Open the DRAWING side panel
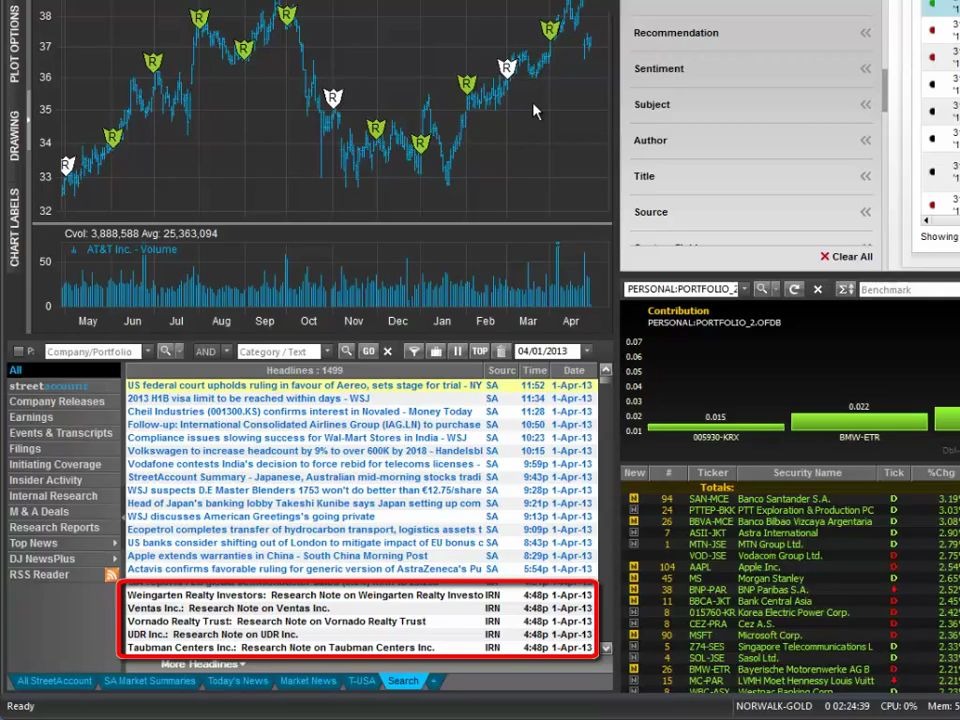 click(14, 136)
